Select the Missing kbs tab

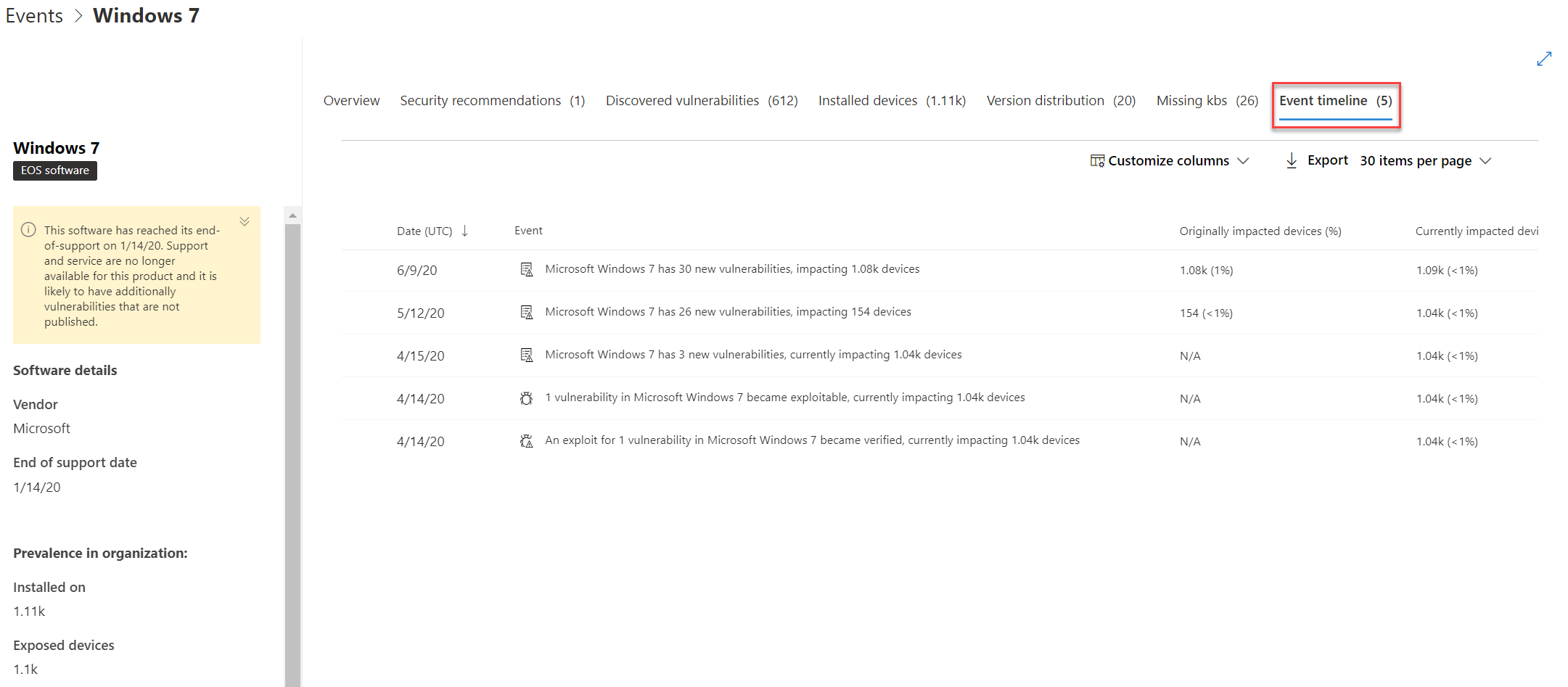coord(1207,101)
